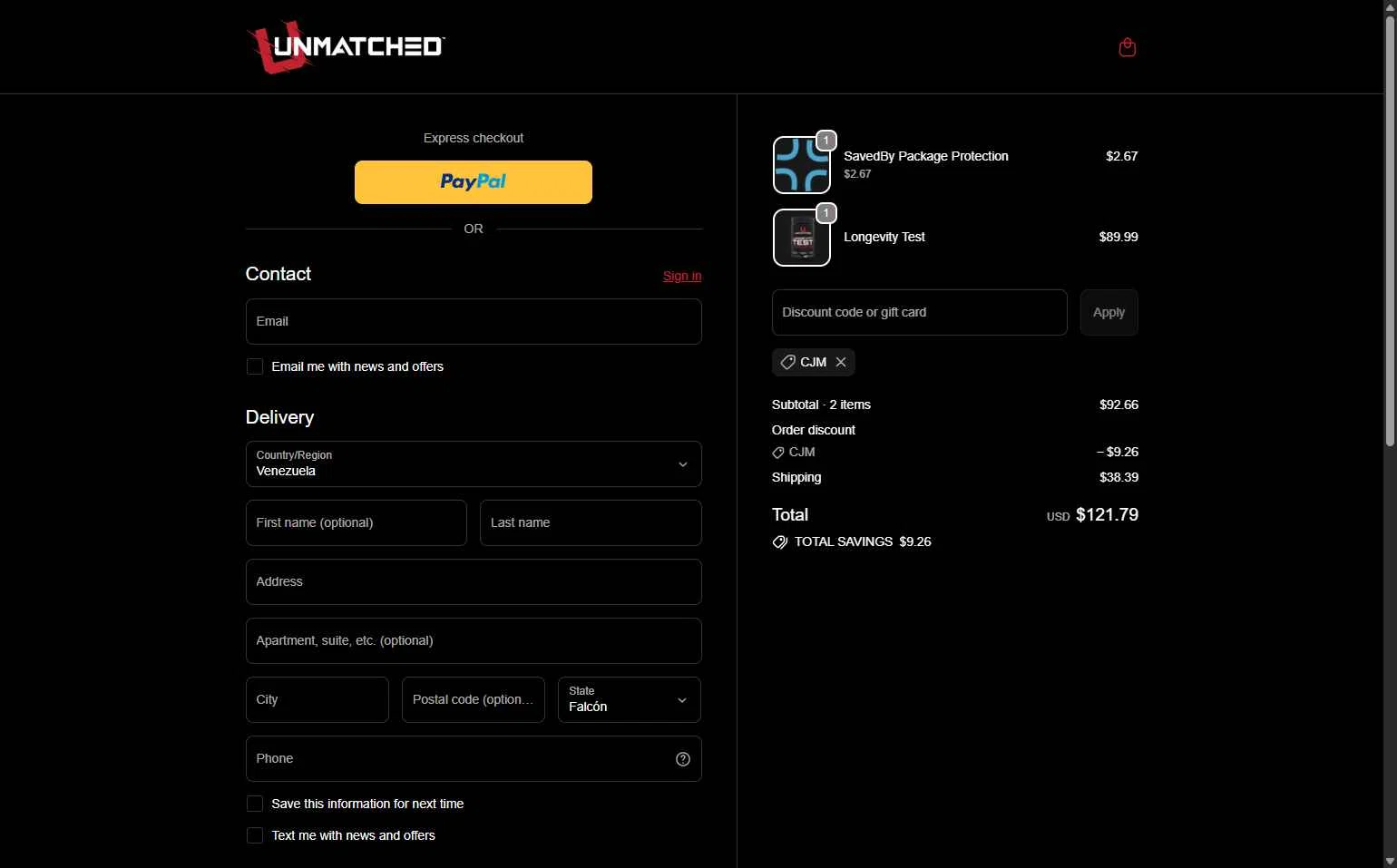The height and width of the screenshot is (868, 1397).
Task: Click the Longevity Test product thumbnail
Action: coord(802,238)
